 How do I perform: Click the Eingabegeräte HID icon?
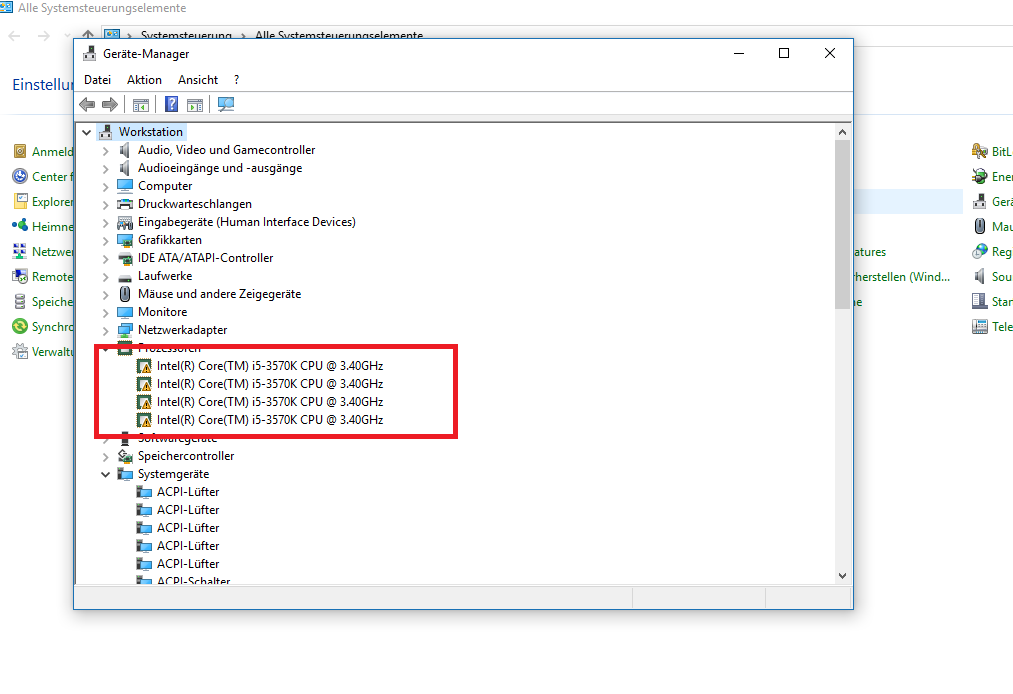pos(125,222)
